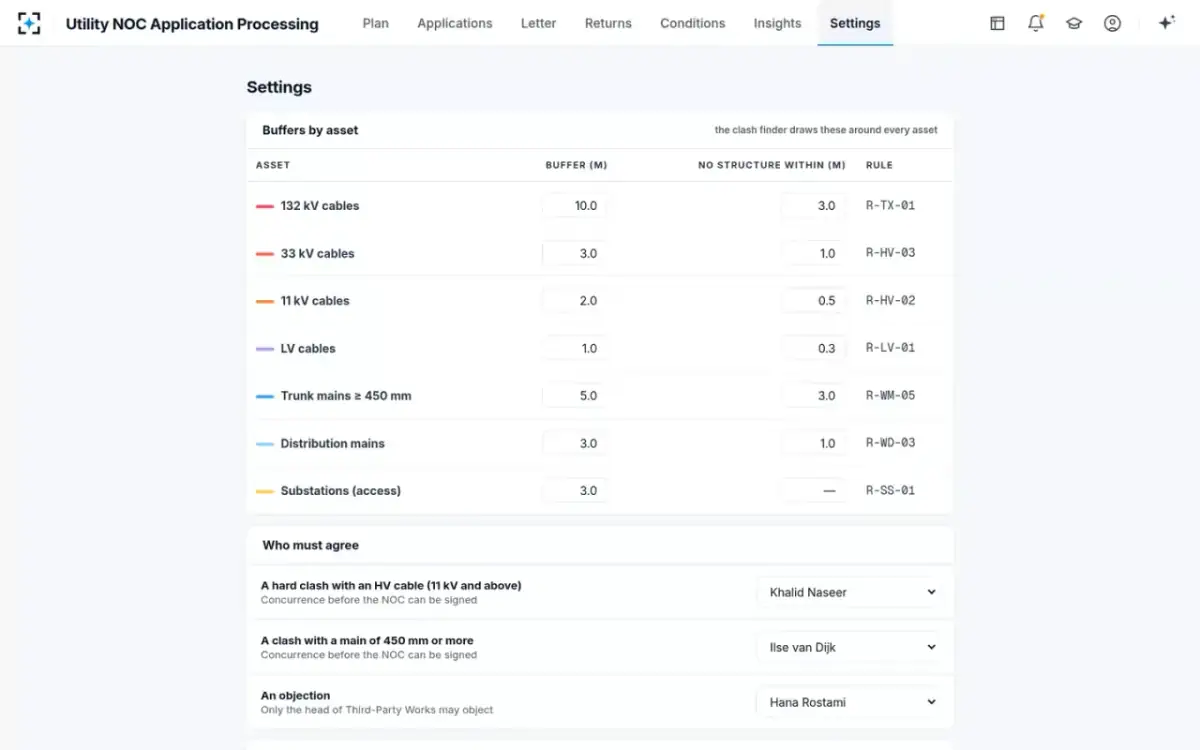Open HV cable clash approver dropdown

coord(849,592)
